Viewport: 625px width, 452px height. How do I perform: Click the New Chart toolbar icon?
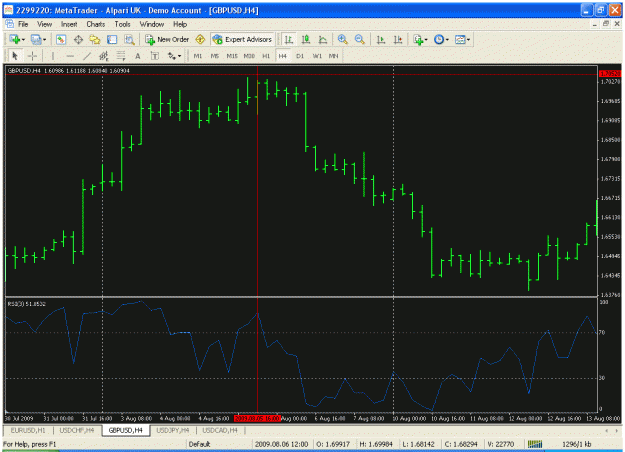click(15, 39)
